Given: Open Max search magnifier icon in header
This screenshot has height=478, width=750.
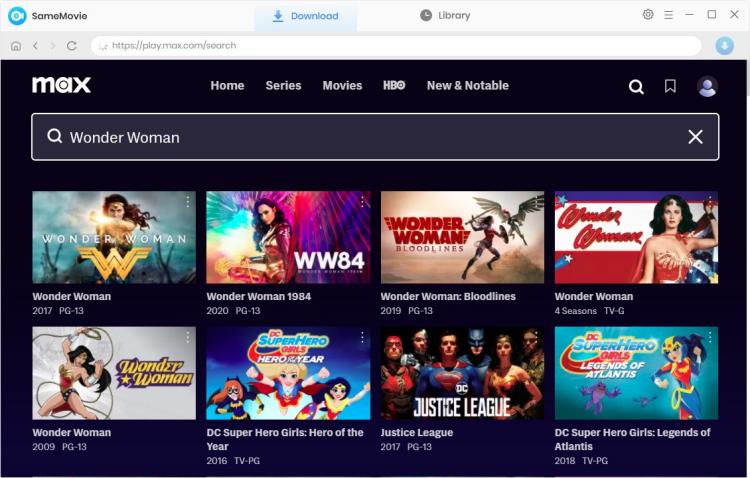Looking at the screenshot, I should (x=636, y=87).
